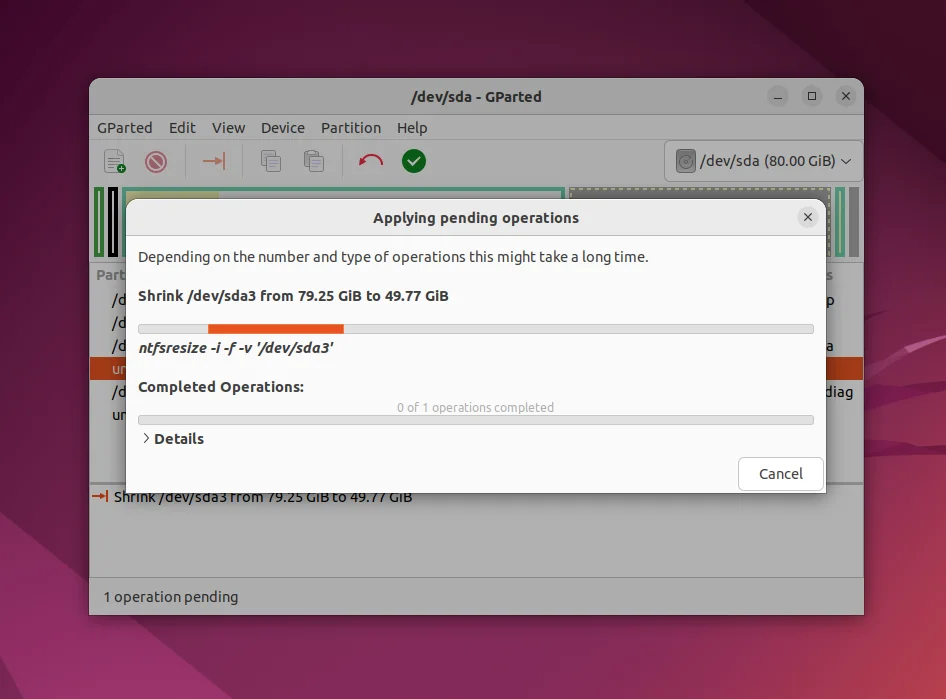
Task: Click the Resize/Move arrow icon
Action: [x=214, y=161]
